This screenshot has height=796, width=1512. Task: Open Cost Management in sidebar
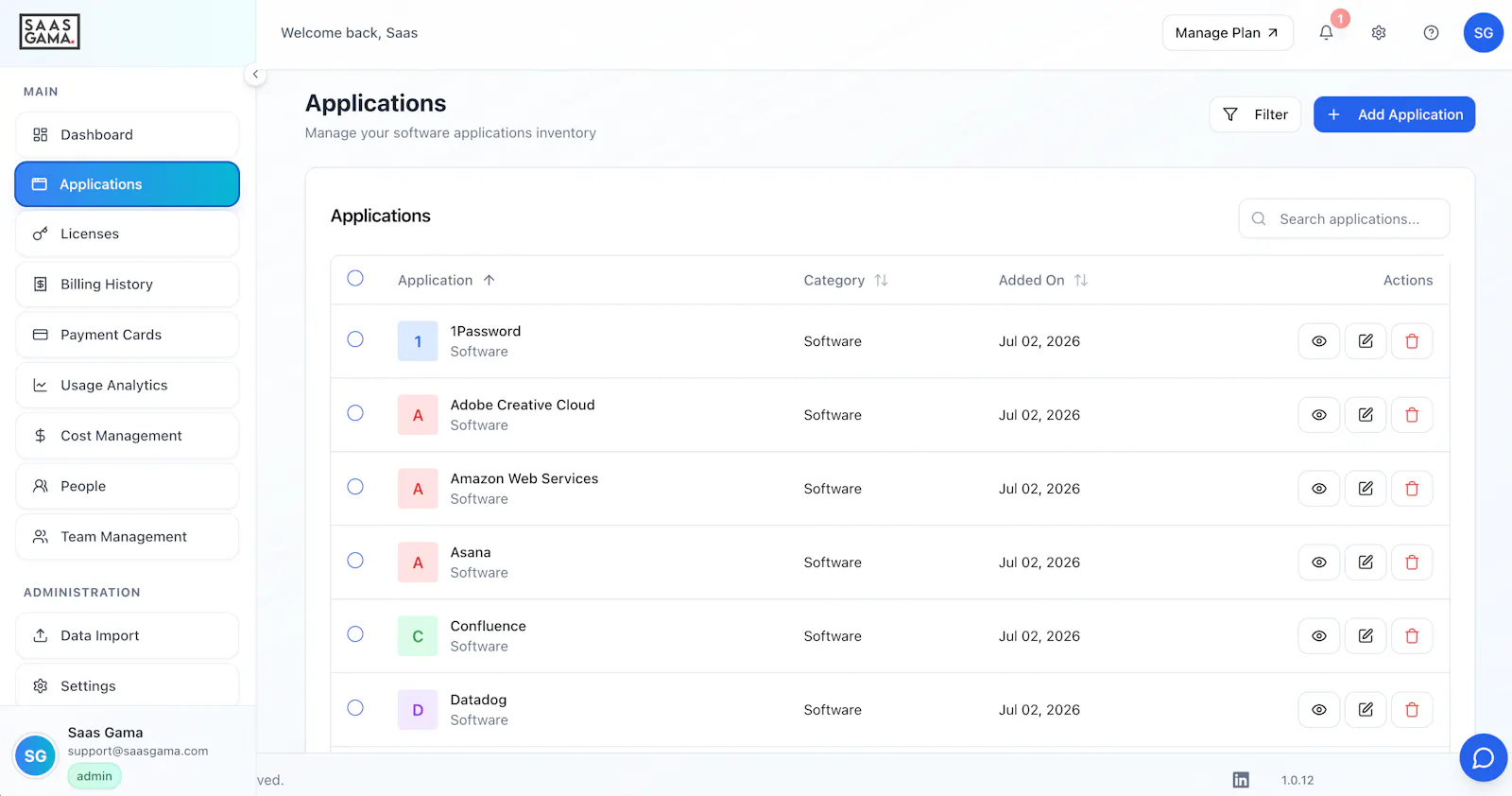pos(127,436)
